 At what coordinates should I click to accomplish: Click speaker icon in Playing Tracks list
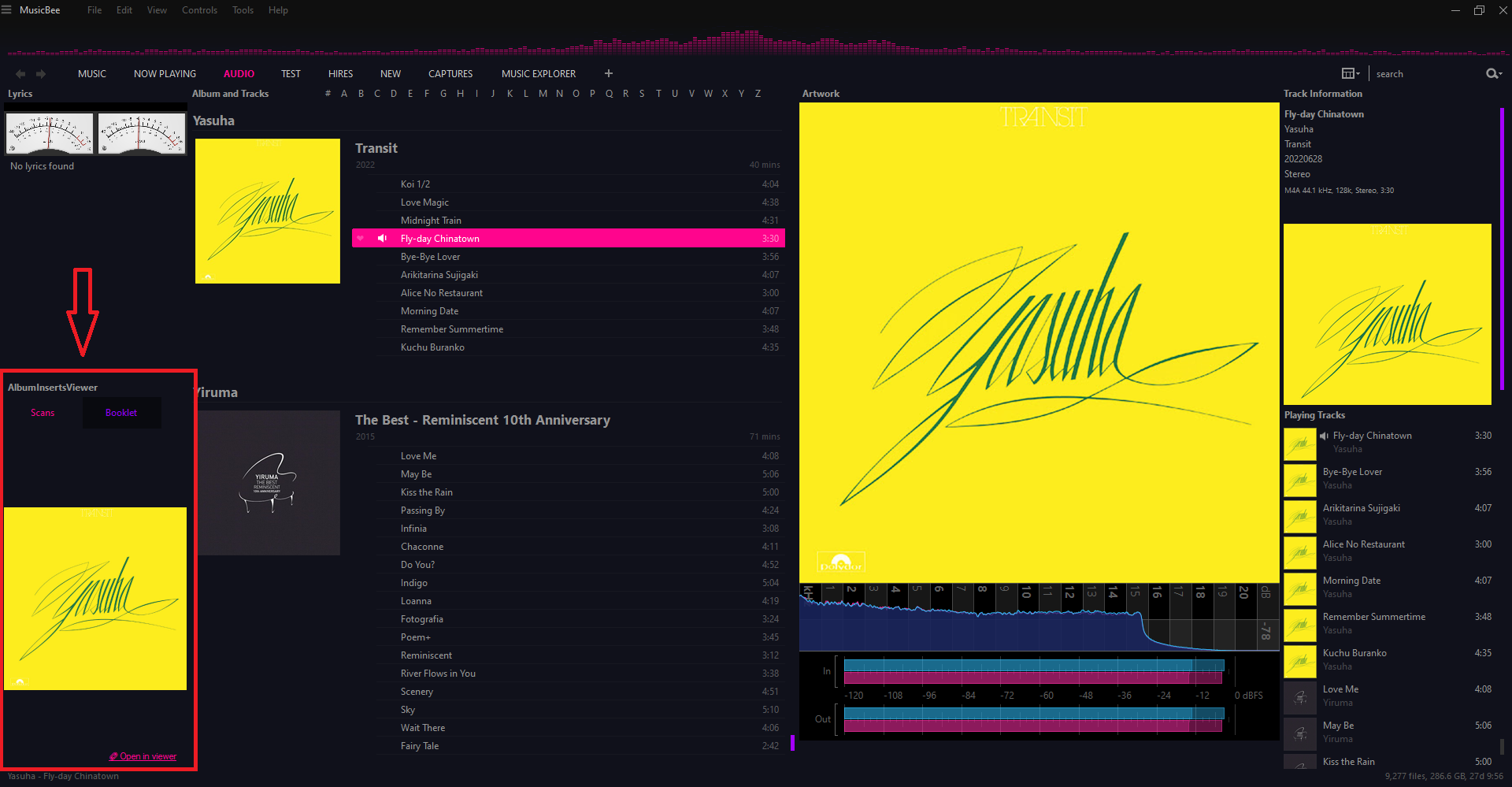tap(1324, 436)
